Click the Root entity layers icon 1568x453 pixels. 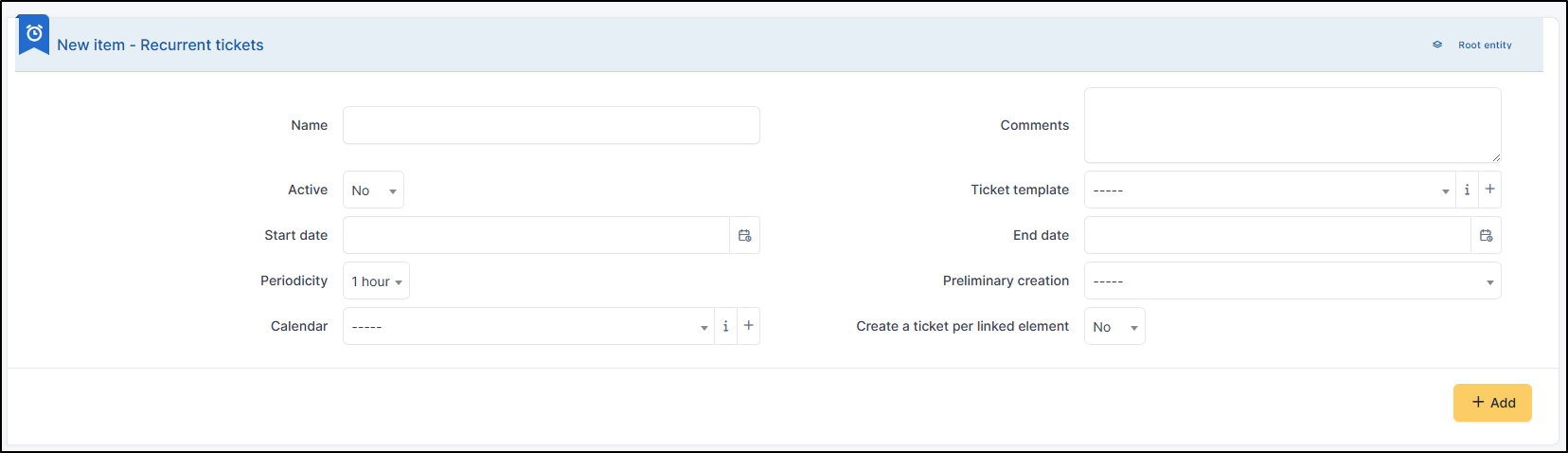(x=1436, y=45)
